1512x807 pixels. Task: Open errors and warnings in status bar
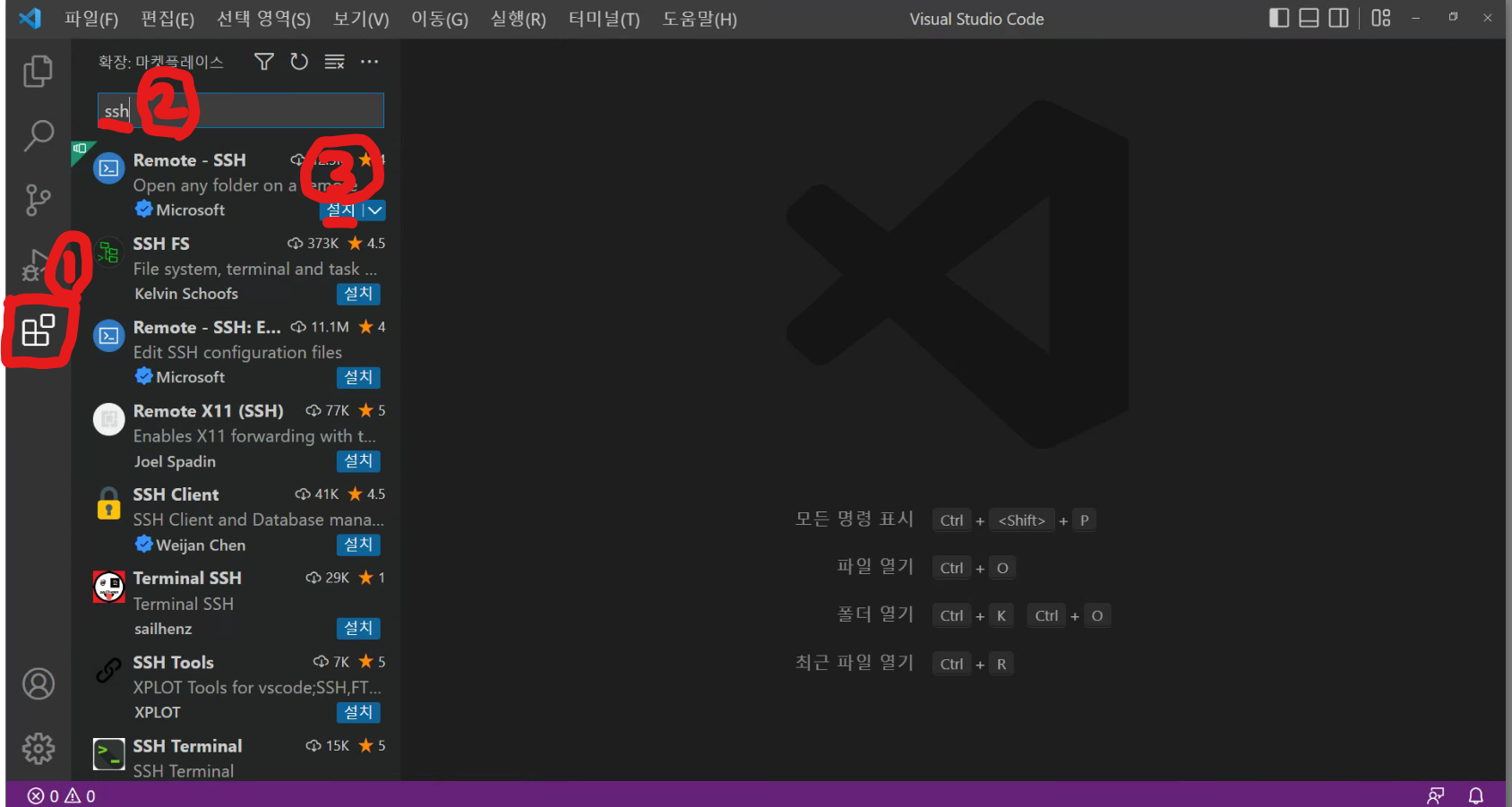click(62, 795)
